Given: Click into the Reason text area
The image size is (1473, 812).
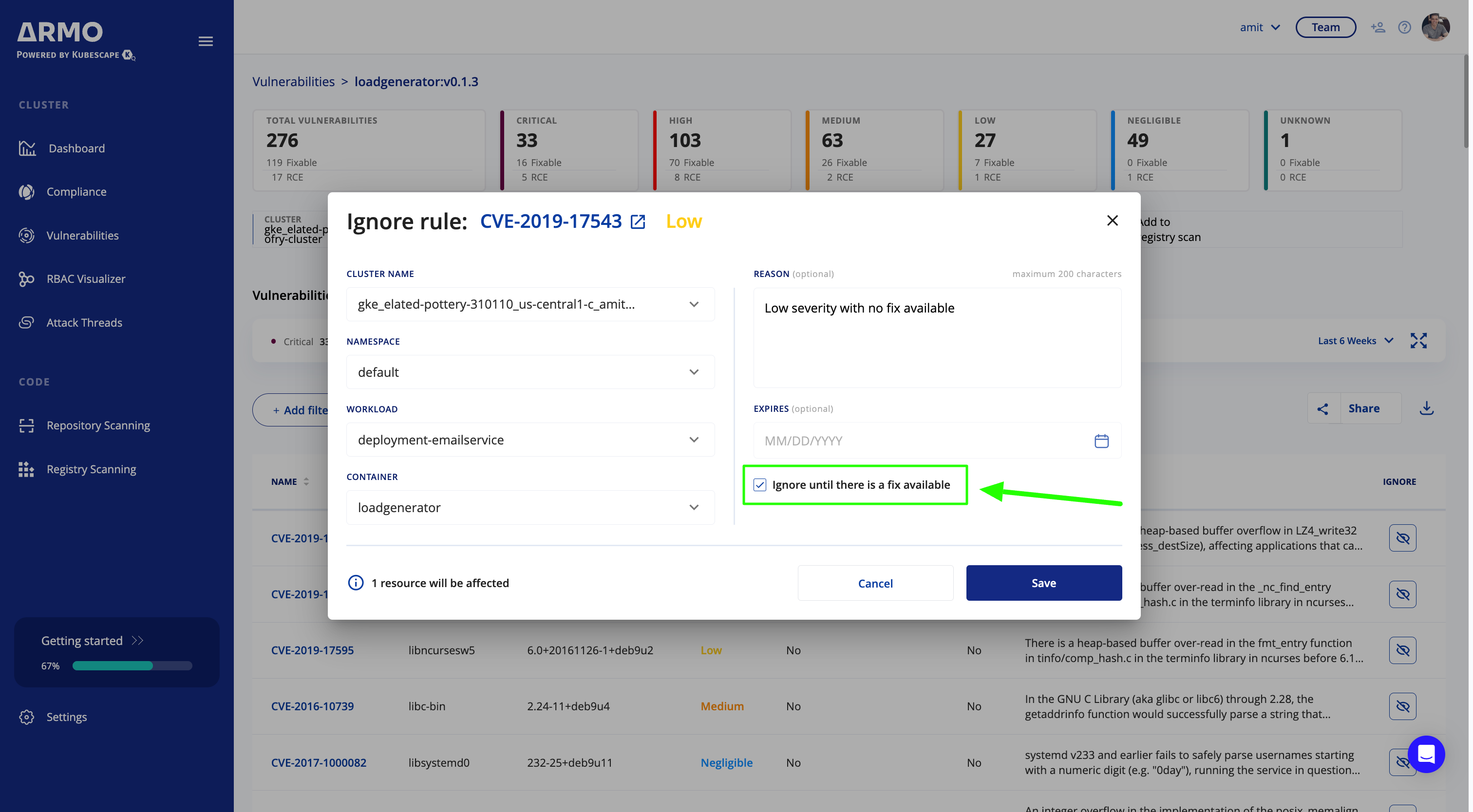Looking at the screenshot, I should [x=937, y=343].
